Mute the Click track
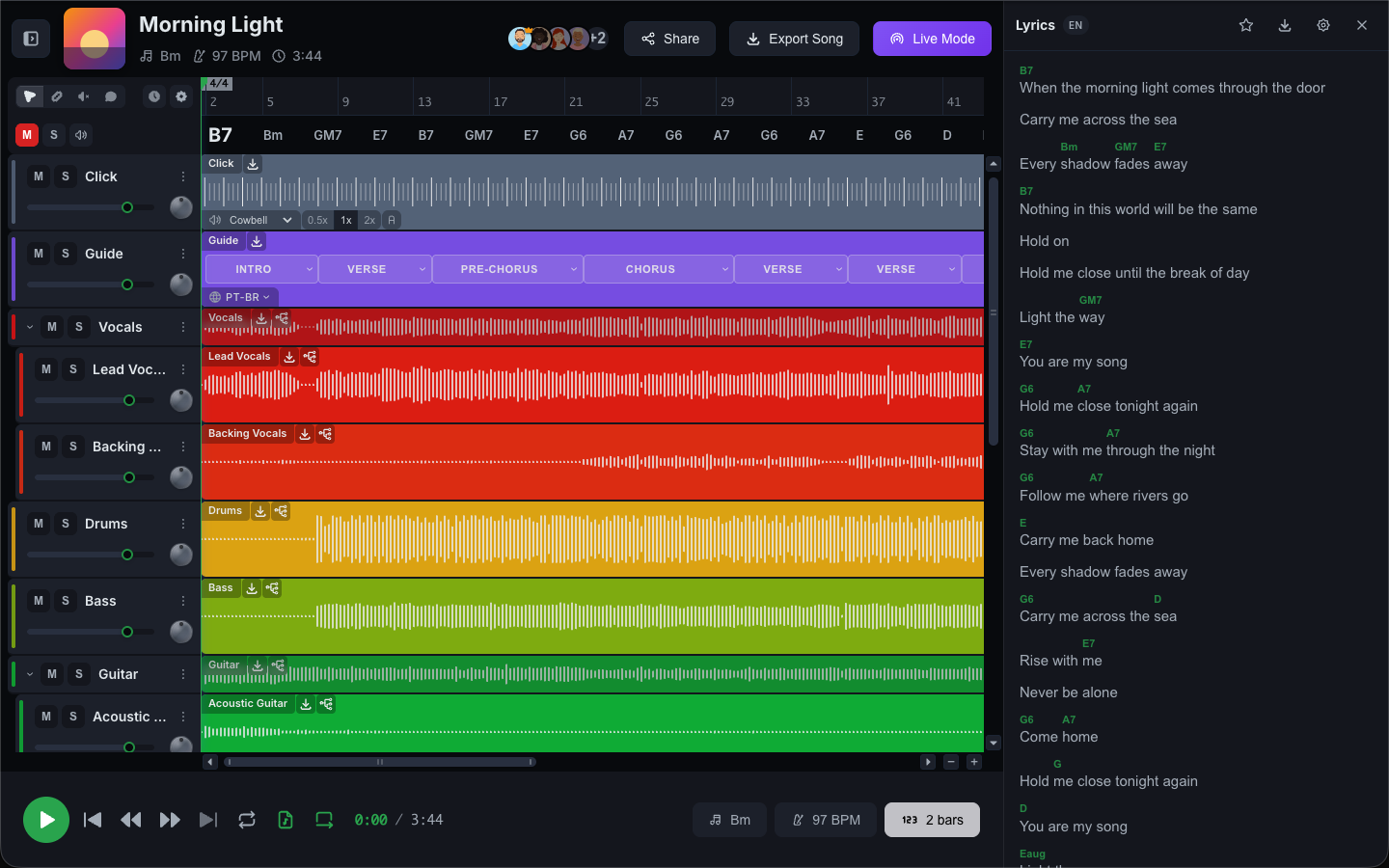Image resolution: width=1389 pixels, height=868 pixels. pyautogui.click(x=39, y=176)
